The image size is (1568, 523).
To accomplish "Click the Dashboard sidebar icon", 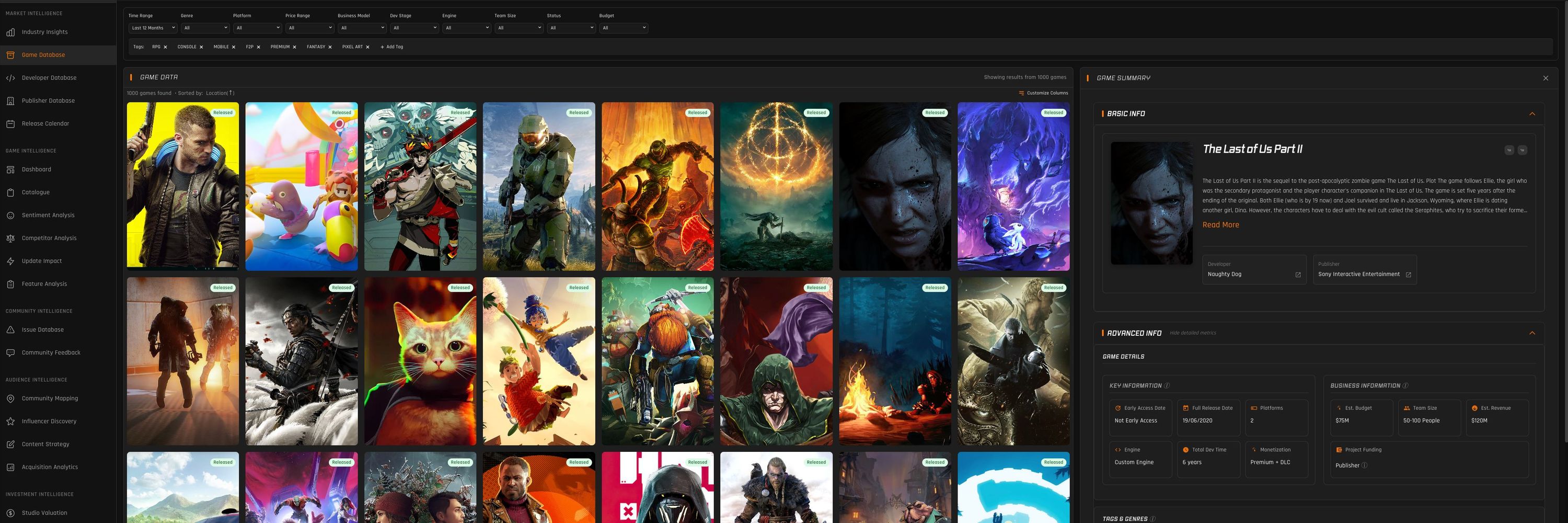I will point(10,170).
